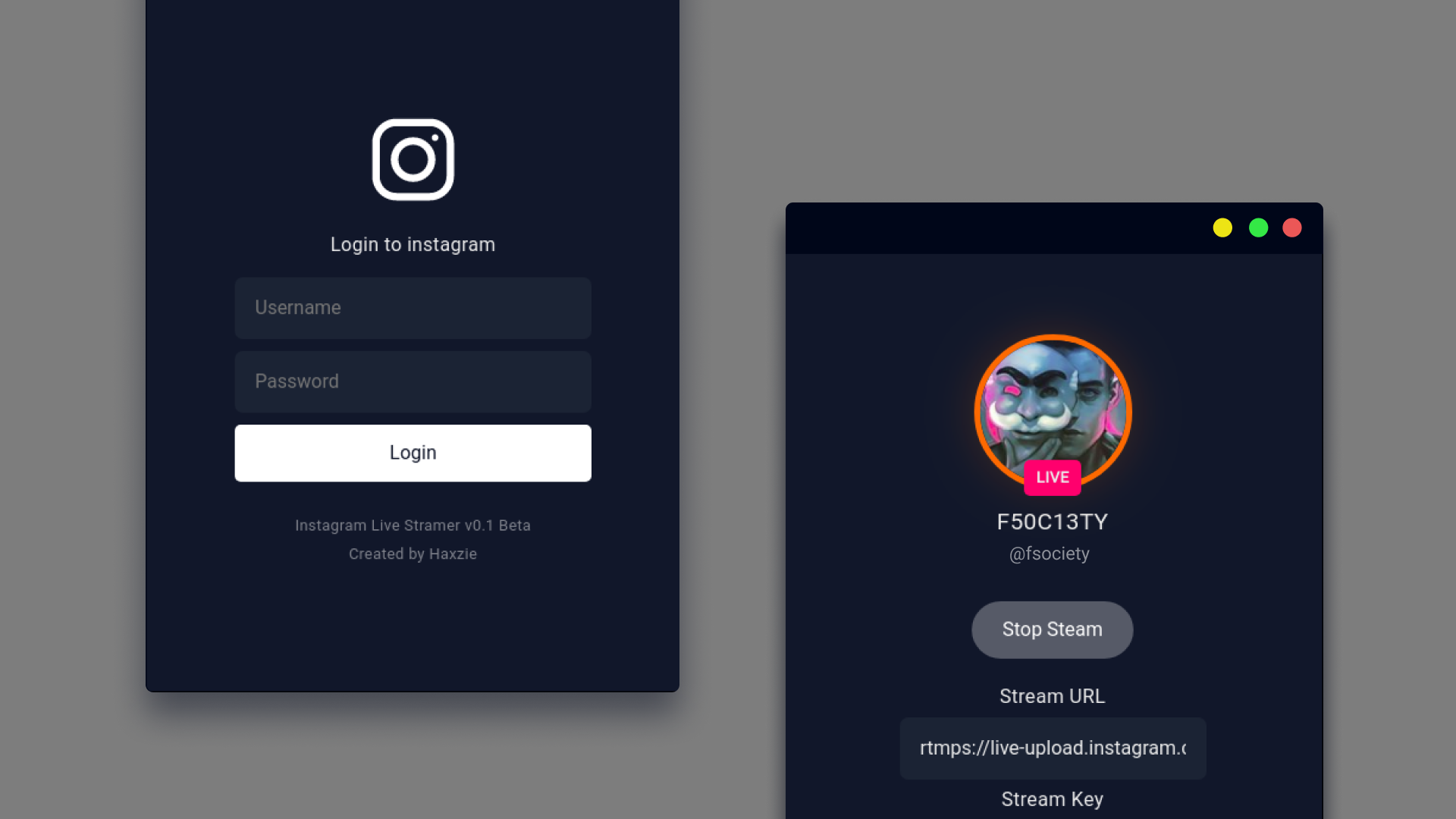Viewport: 1456px width, 819px height.
Task: Expand the rtmps stream URL field
Action: point(1052,747)
